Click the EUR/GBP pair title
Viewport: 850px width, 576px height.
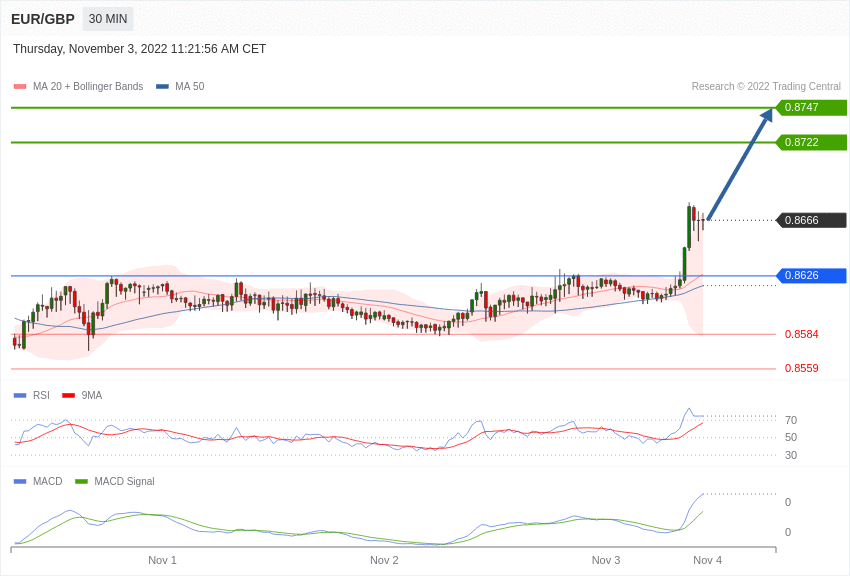click(x=43, y=20)
